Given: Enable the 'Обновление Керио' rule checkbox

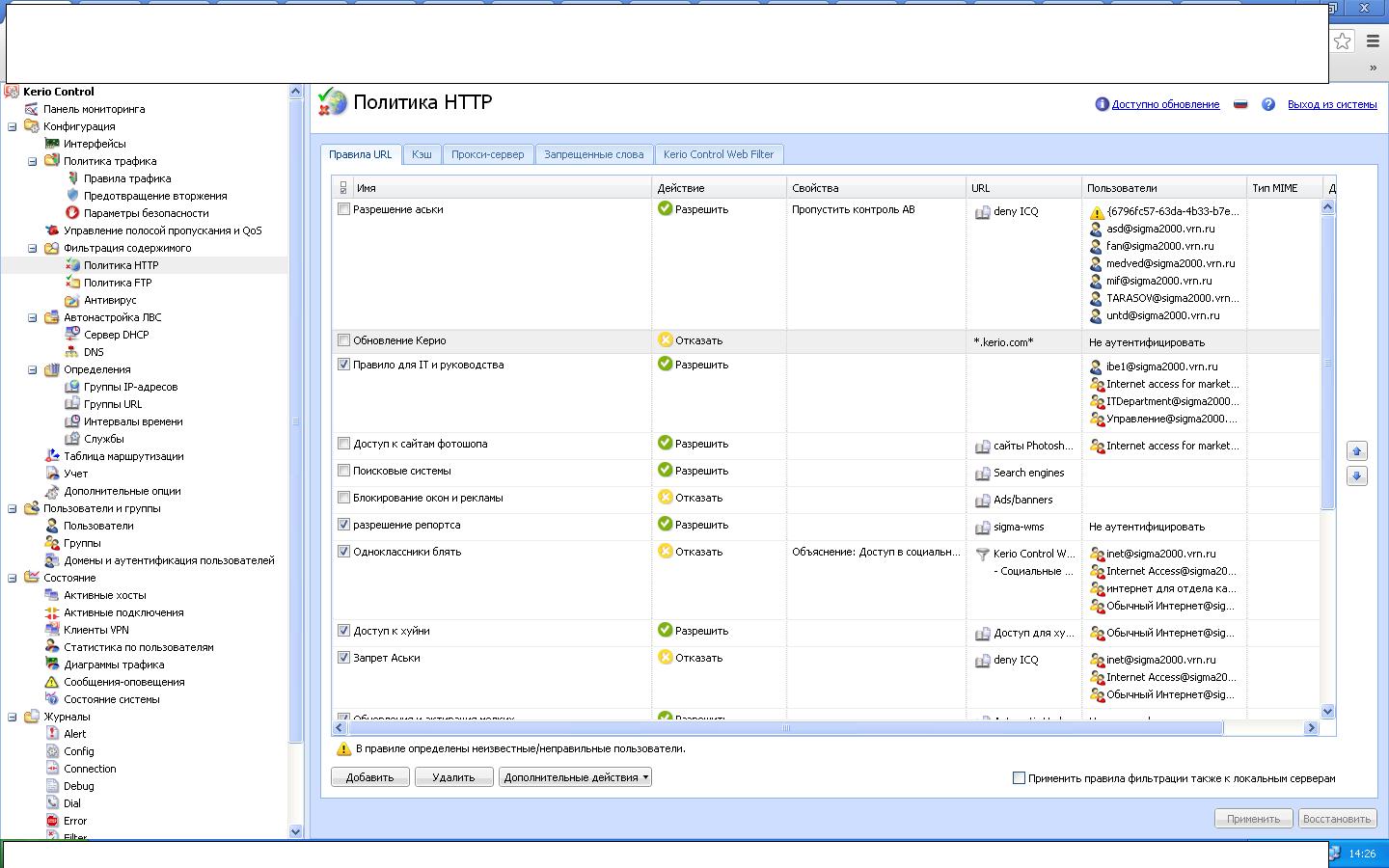Looking at the screenshot, I should pyautogui.click(x=343, y=340).
